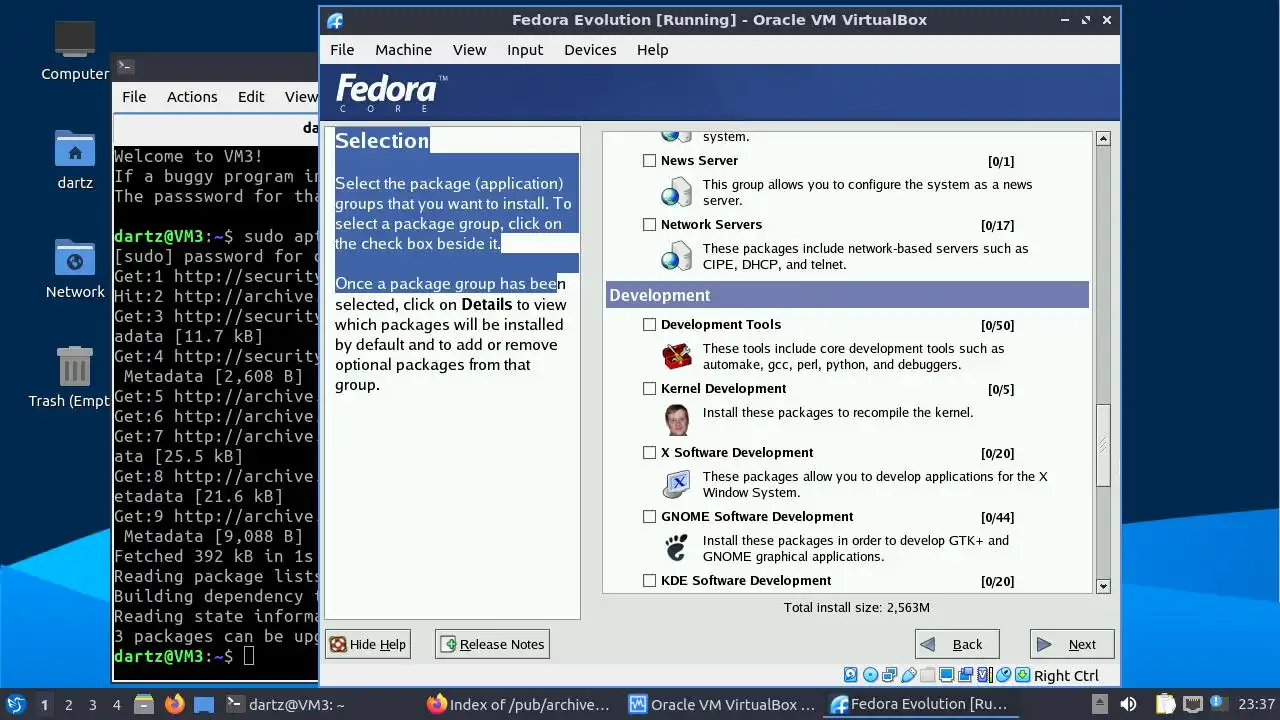Go Back in the installer
Image resolution: width=1280 pixels, height=720 pixels.
[957, 644]
